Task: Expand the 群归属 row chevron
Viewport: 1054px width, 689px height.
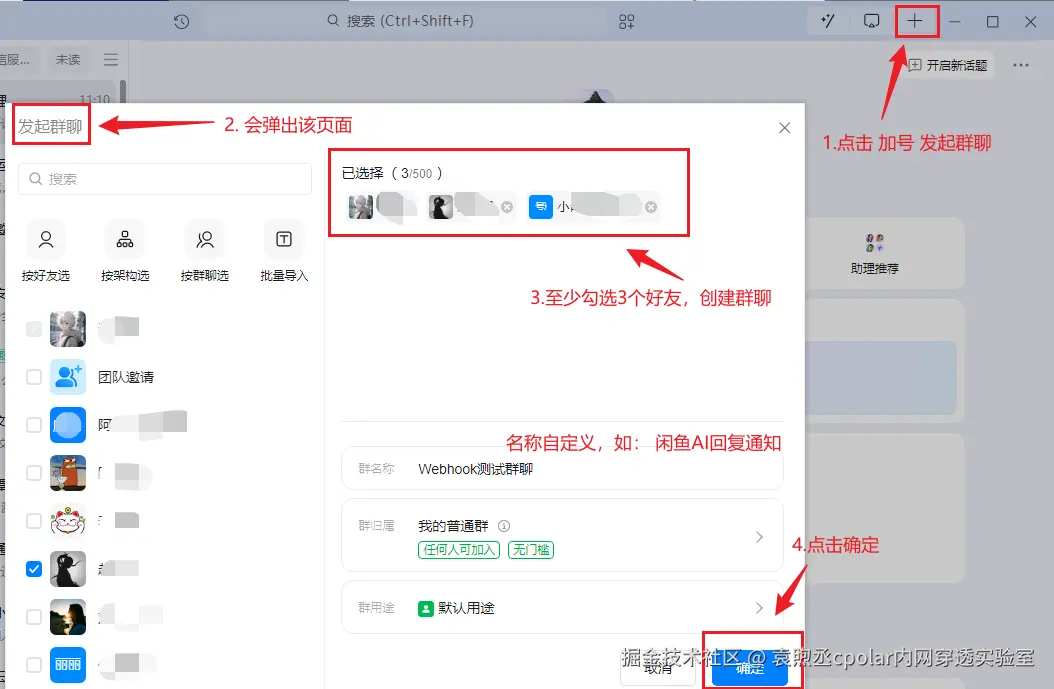Action: 759,536
